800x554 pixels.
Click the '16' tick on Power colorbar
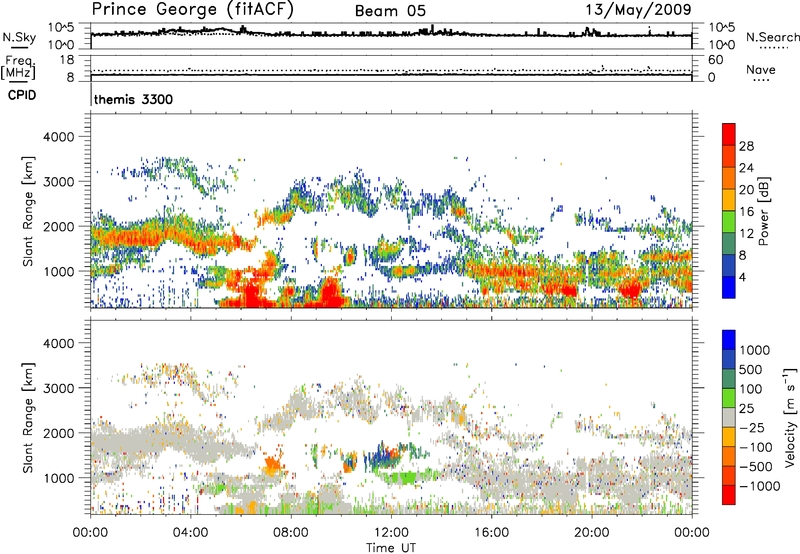(746, 212)
